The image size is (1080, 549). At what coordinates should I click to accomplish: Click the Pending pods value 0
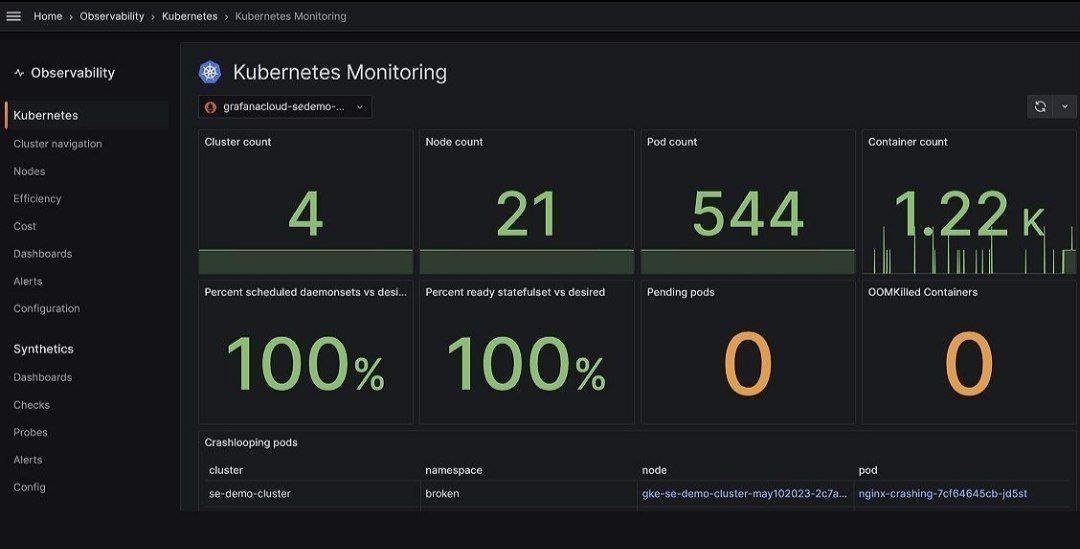tap(748, 364)
